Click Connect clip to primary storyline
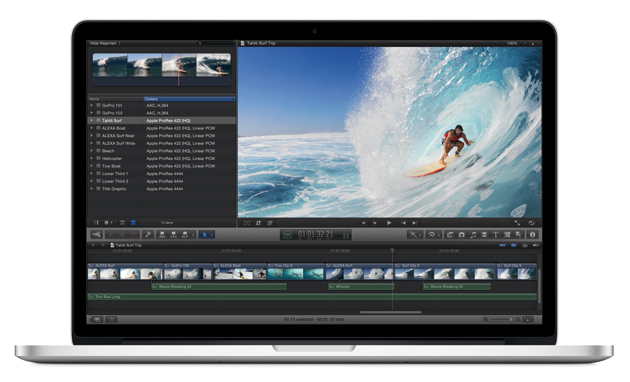Viewport: 630px width, 382px height. click(x=162, y=235)
